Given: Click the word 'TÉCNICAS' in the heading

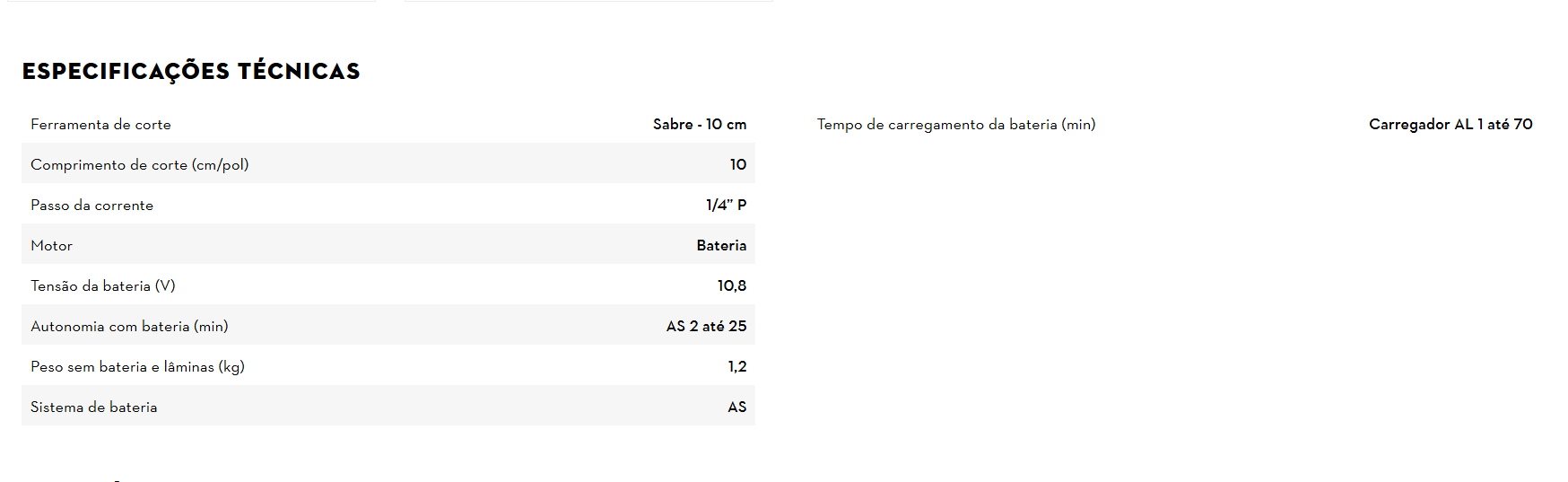Looking at the screenshot, I should tap(299, 72).
